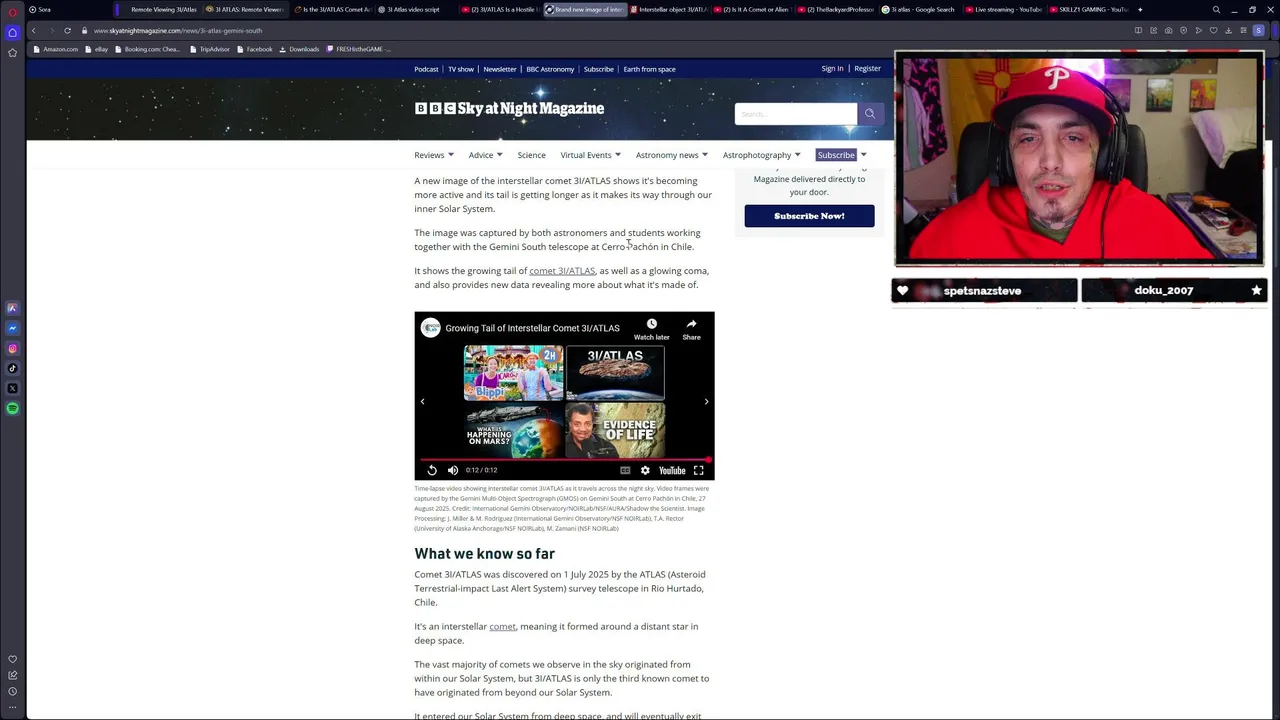Open the Register link

coord(867,69)
